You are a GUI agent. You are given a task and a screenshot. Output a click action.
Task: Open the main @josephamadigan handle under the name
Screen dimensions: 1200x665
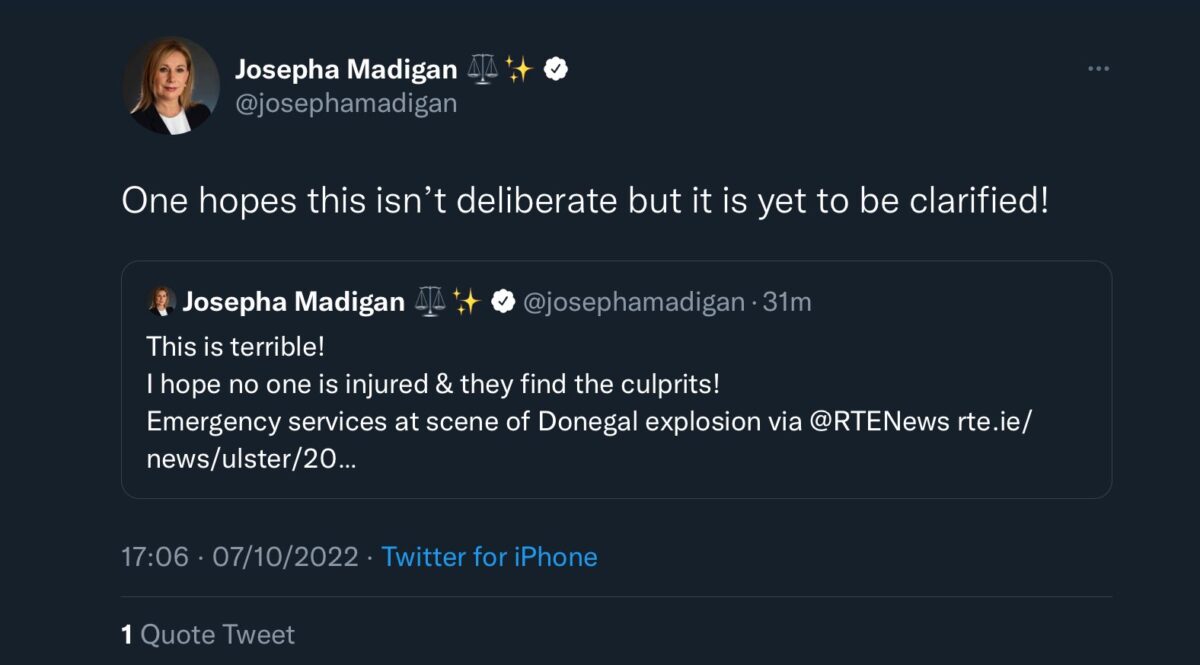point(346,104)
